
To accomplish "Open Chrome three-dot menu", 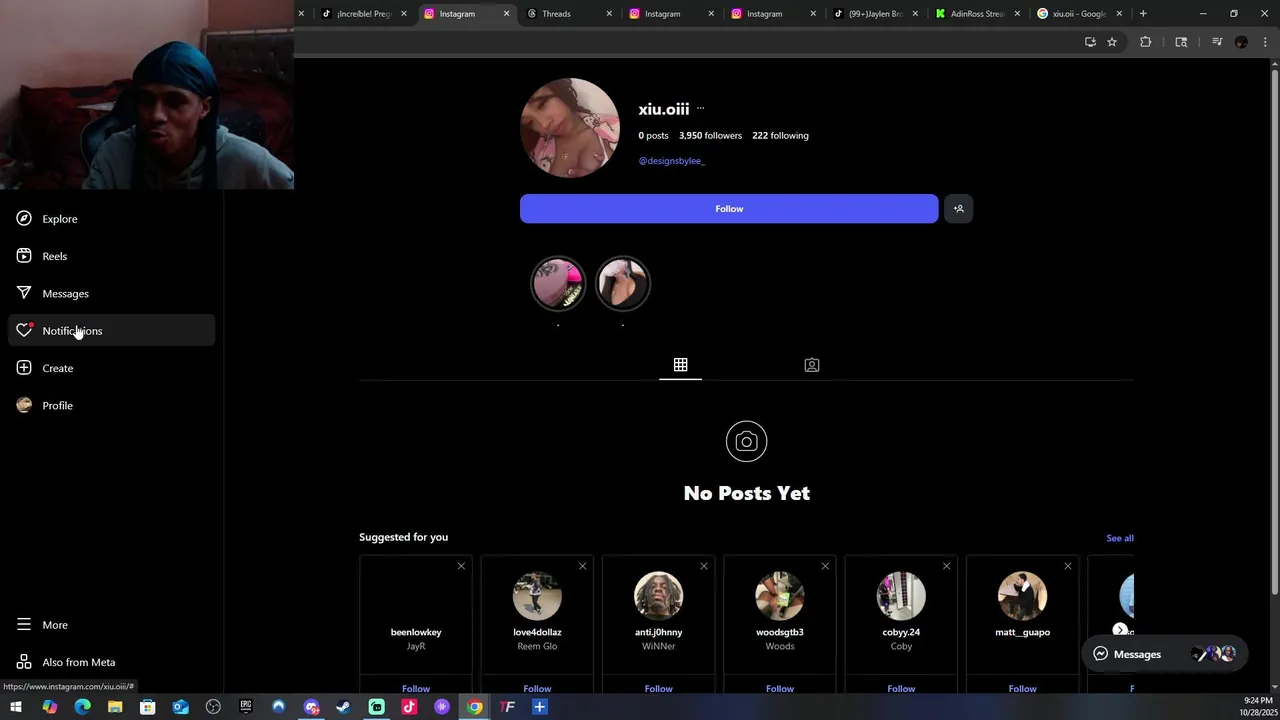I will 1265,42.
